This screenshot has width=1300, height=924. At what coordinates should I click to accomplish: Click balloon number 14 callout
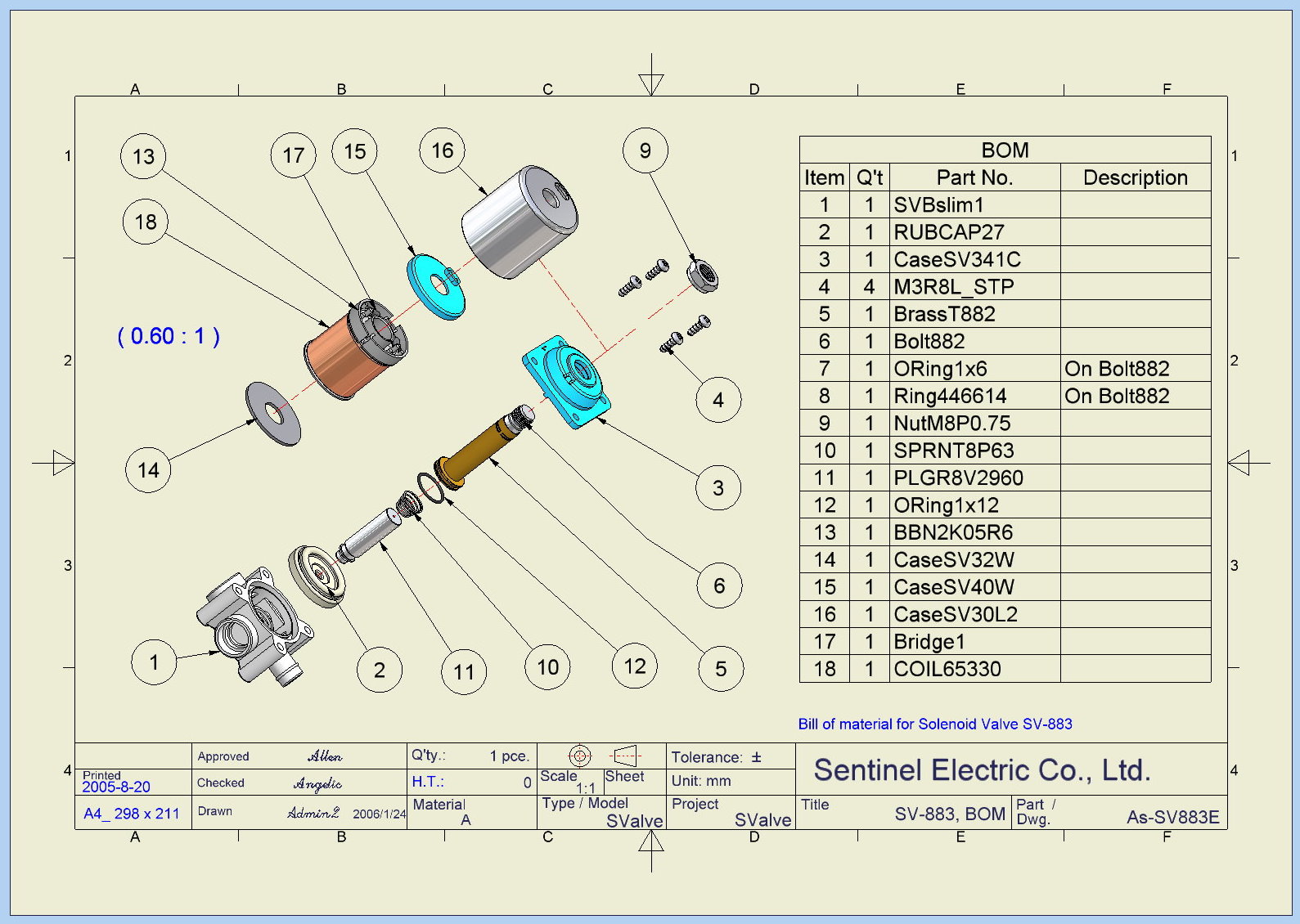(x=148, y=470)
